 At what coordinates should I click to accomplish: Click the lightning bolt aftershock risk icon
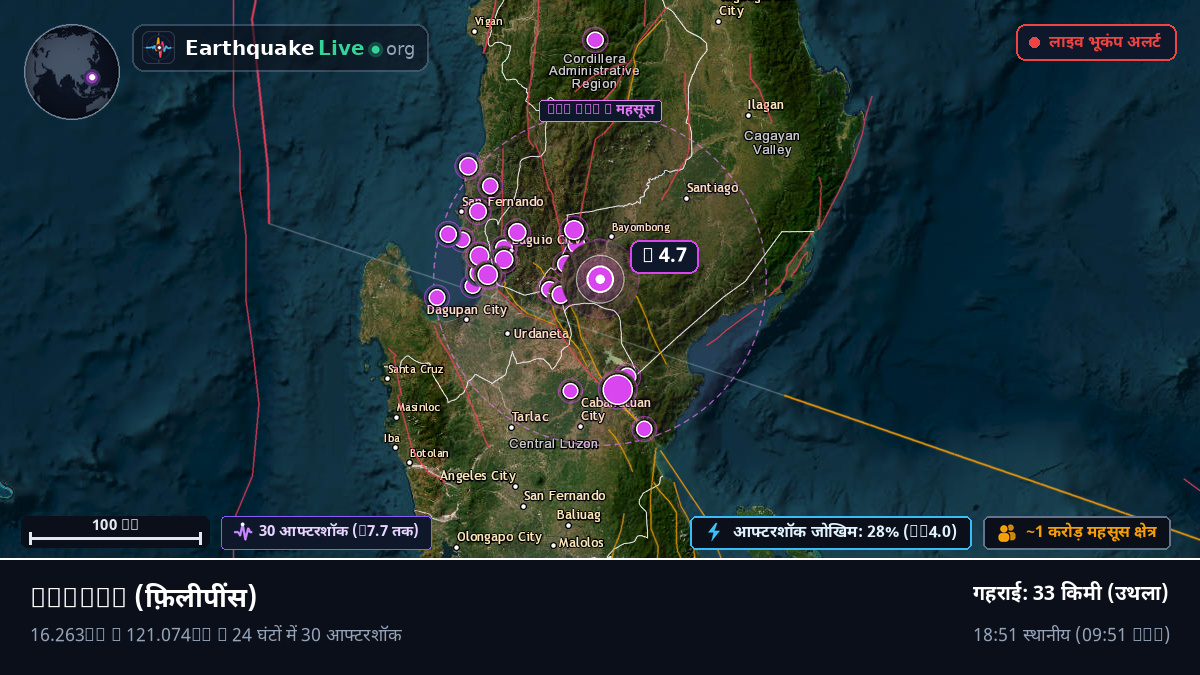click(714, 532)
